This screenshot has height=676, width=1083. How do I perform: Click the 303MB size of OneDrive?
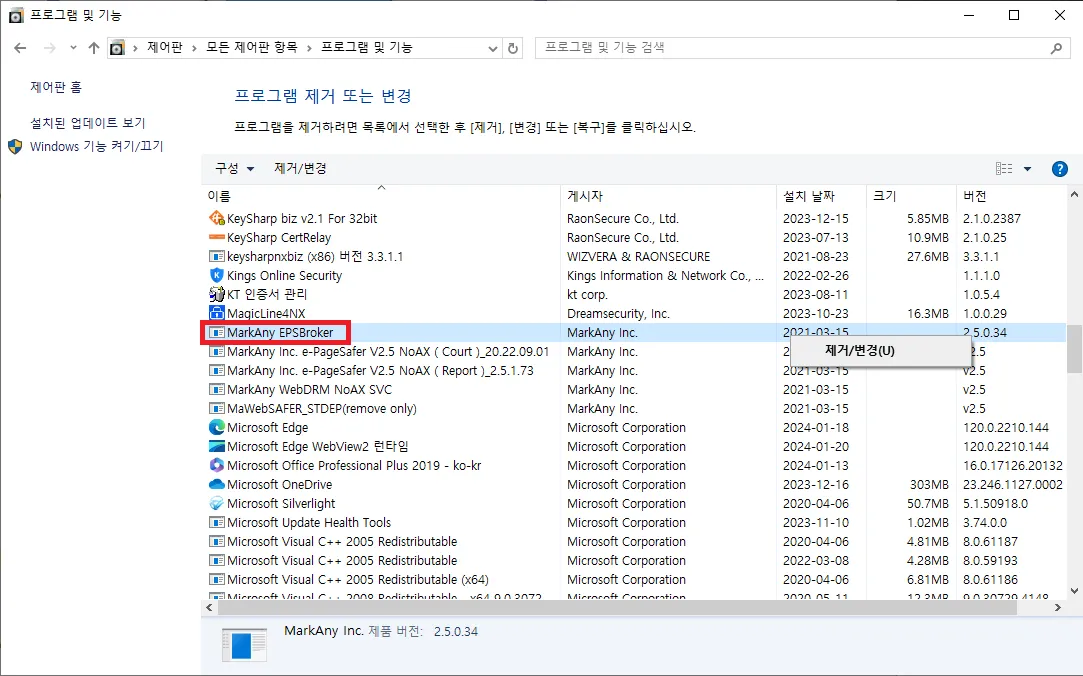(929, 485)
